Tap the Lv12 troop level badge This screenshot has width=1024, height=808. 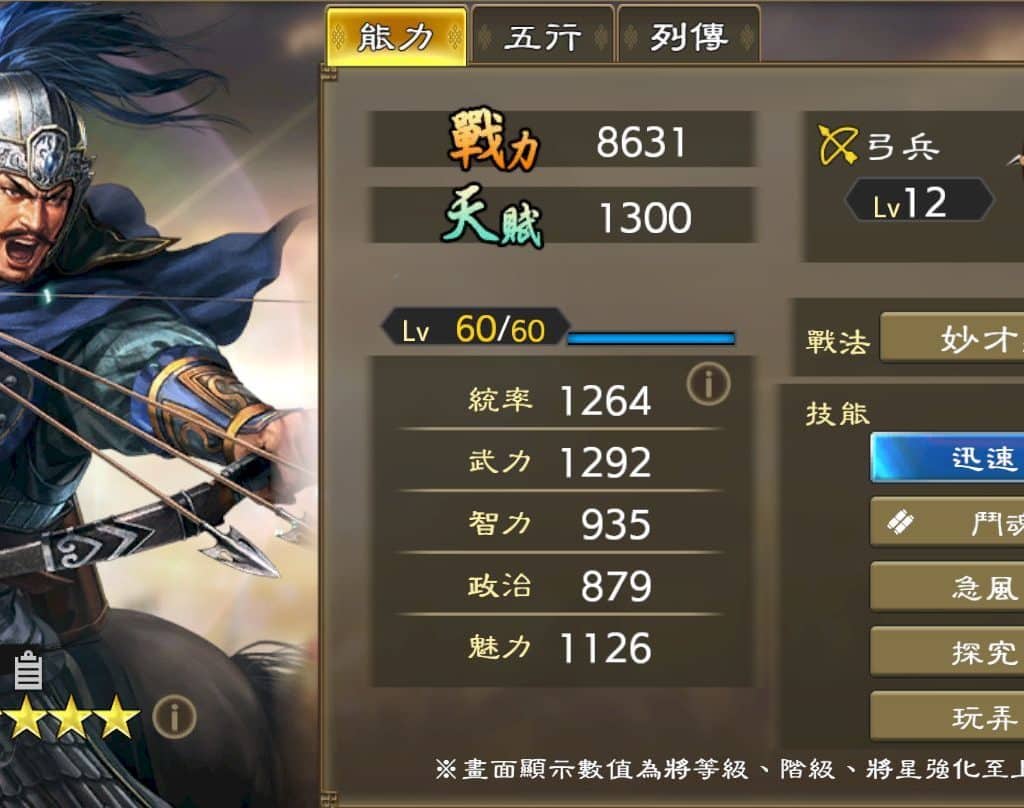(920, 201)
